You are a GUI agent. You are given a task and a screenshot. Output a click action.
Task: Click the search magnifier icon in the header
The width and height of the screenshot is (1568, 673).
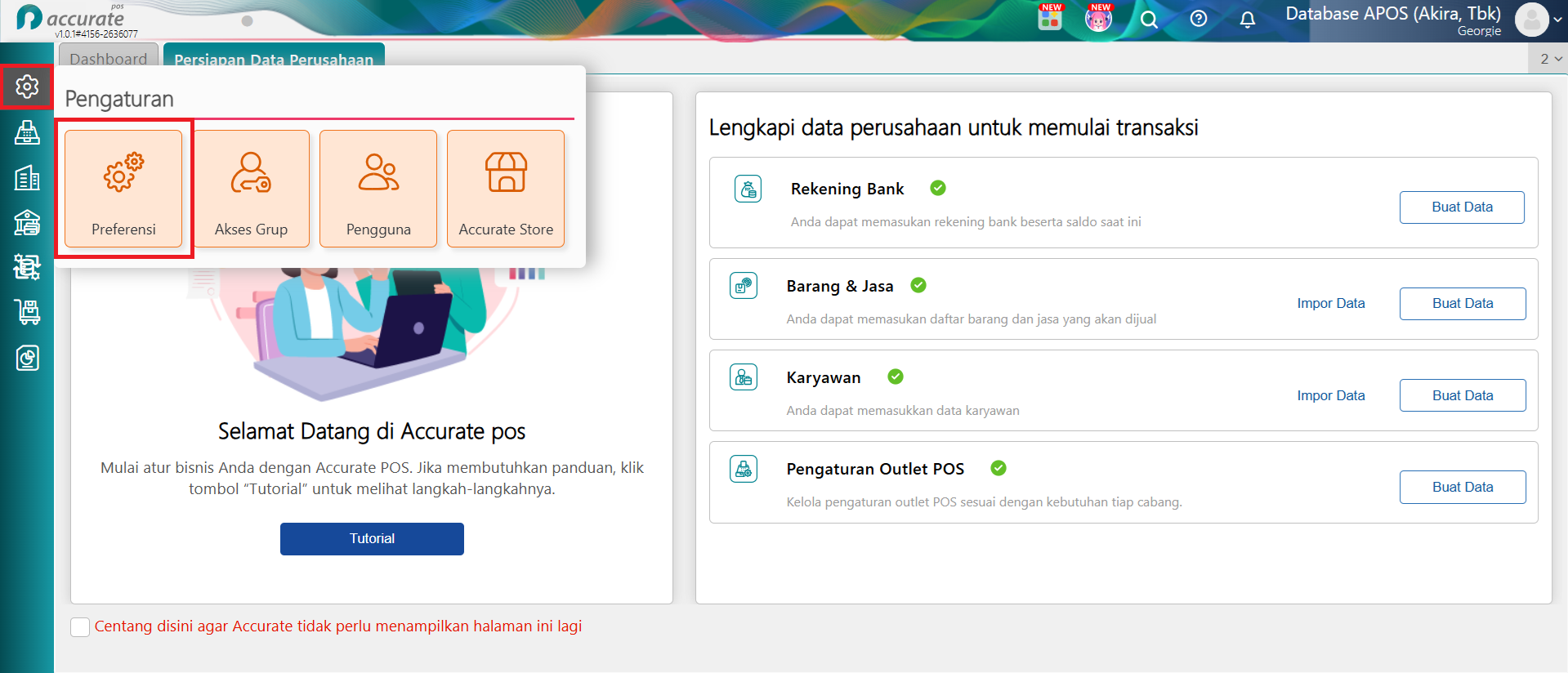coord(1149,19)
